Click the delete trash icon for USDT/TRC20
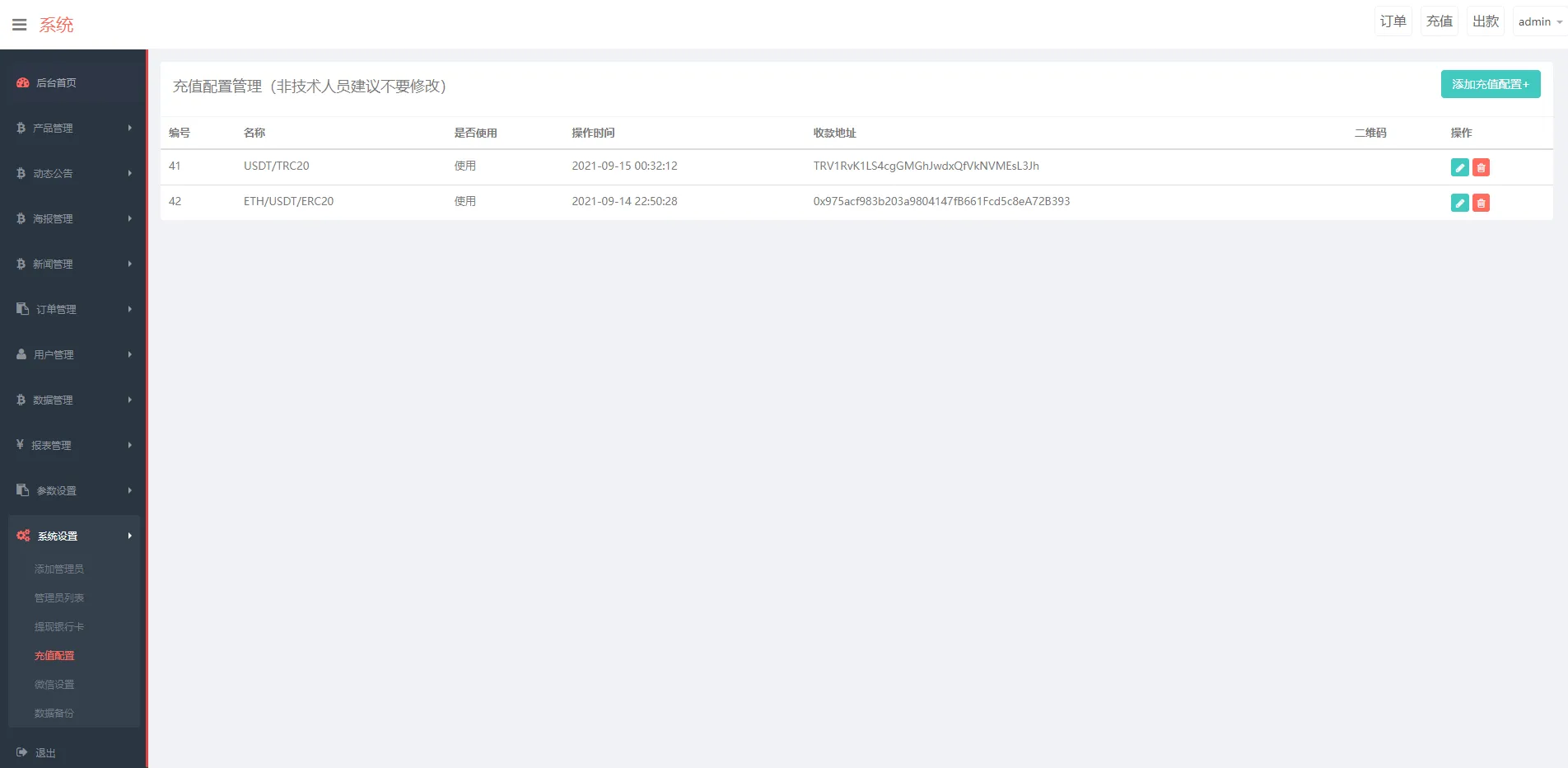 pyautogui.click(x=1480, y=166)
